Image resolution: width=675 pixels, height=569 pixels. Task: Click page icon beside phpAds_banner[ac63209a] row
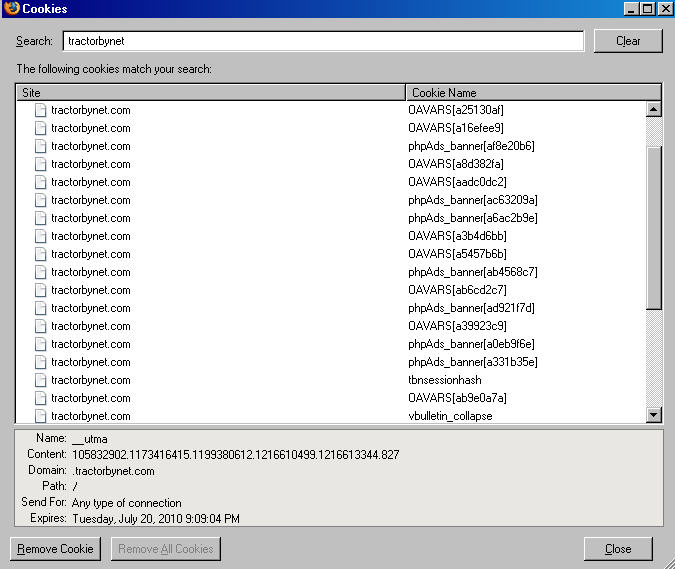(40, 200)
